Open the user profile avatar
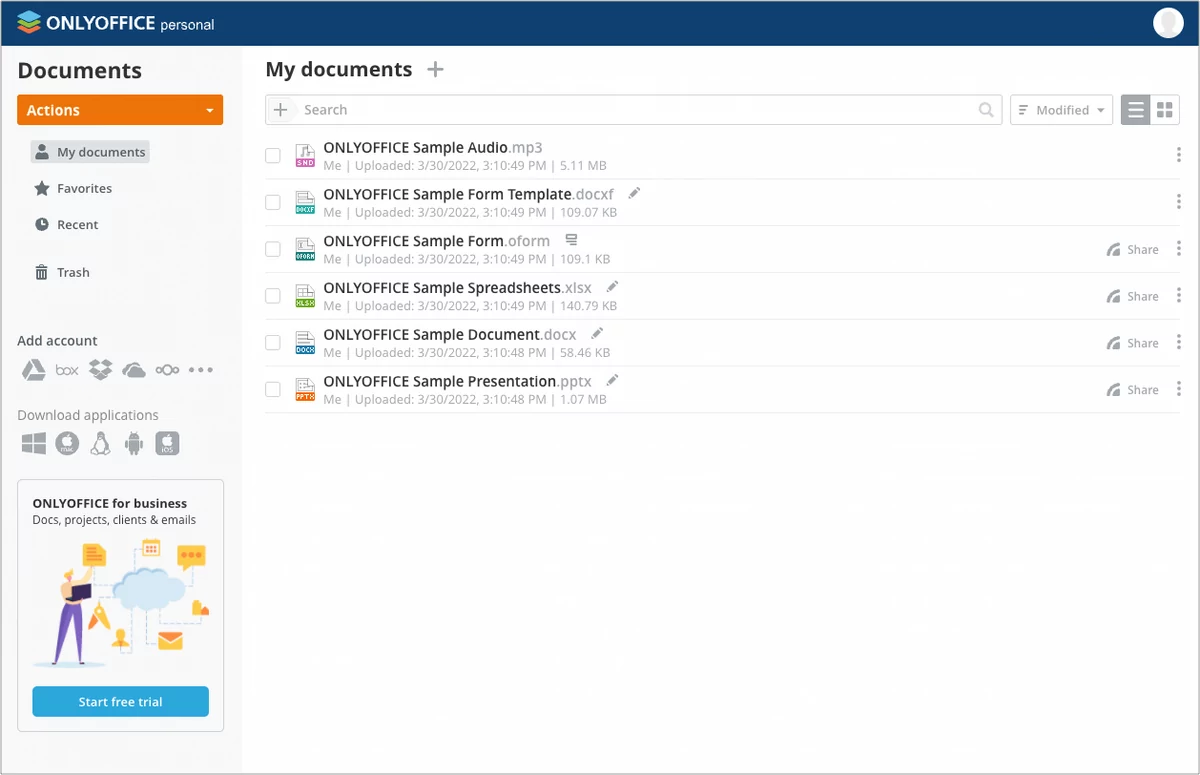 click(x=1168, y=22)
